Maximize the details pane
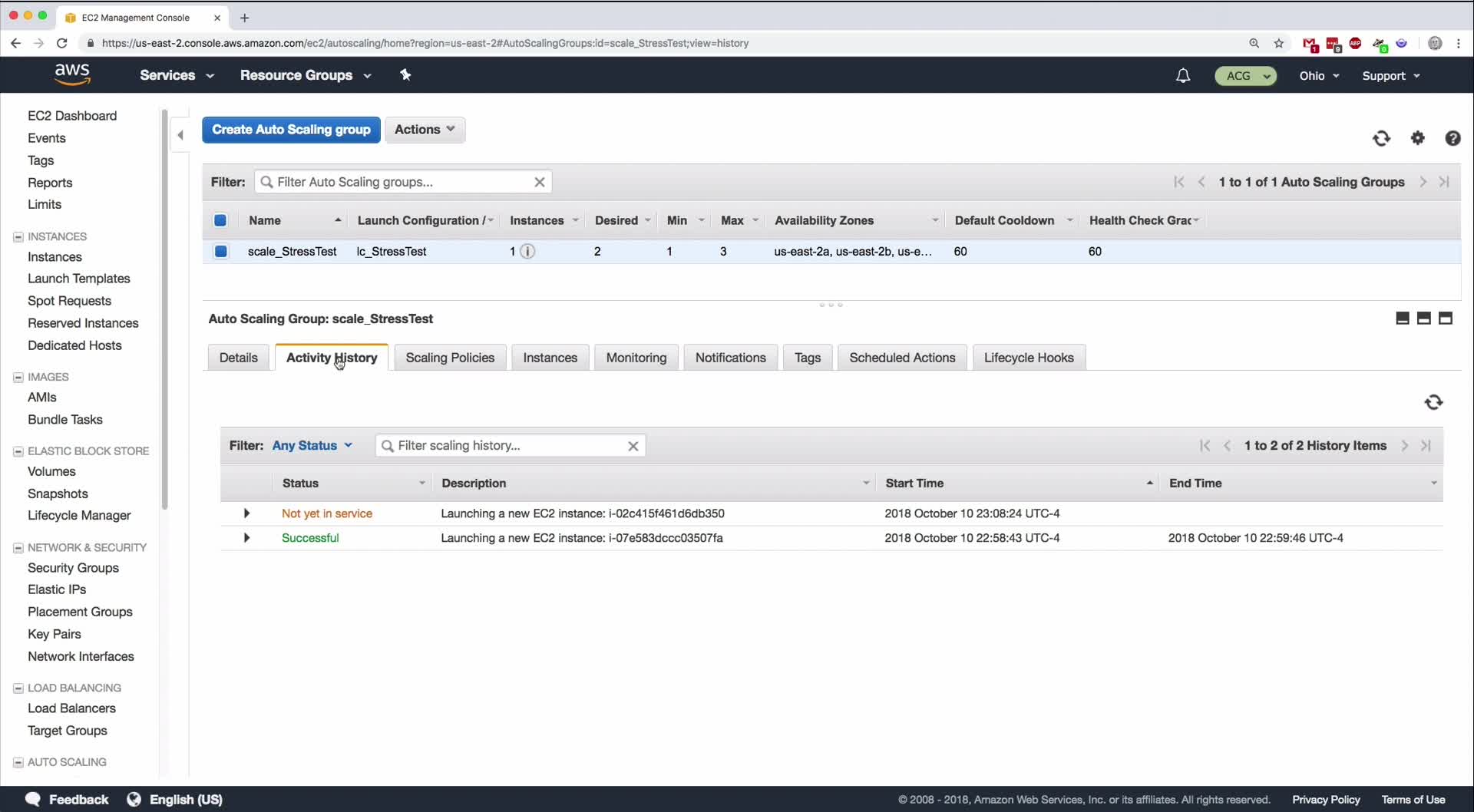1474x812 pixels. [1445, 319]
